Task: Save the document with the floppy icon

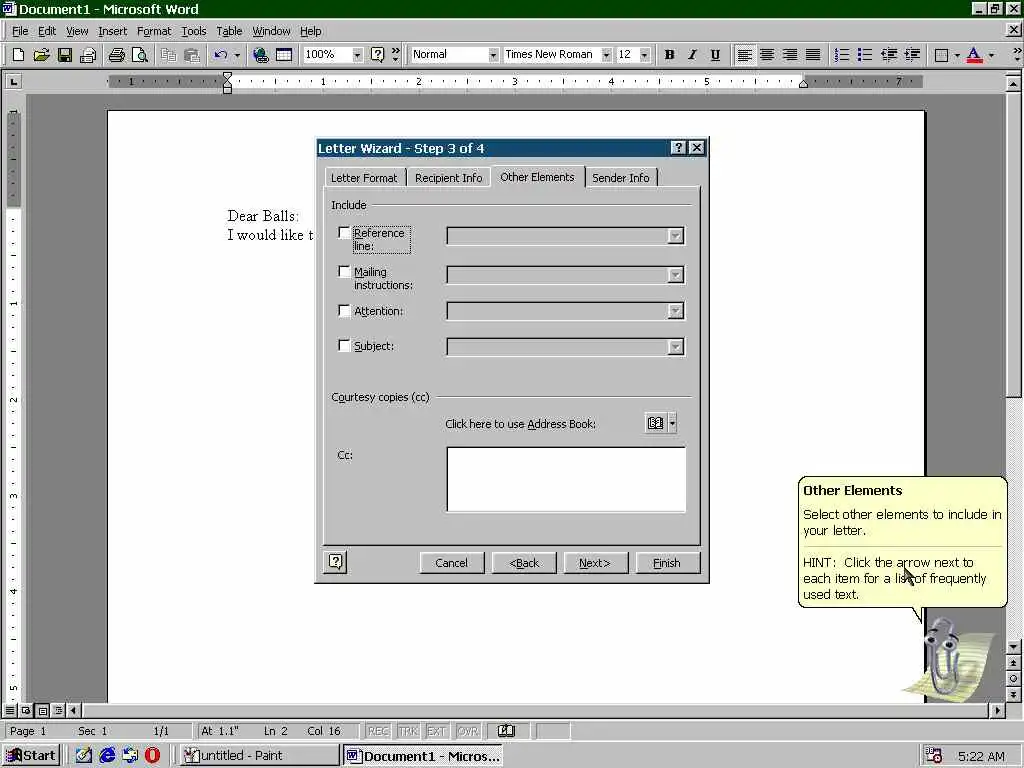Action: point(65,55)
